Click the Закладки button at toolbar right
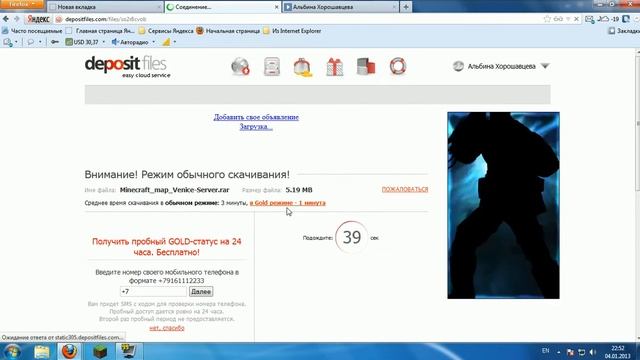The image size is (640, 360). point(624,31)
